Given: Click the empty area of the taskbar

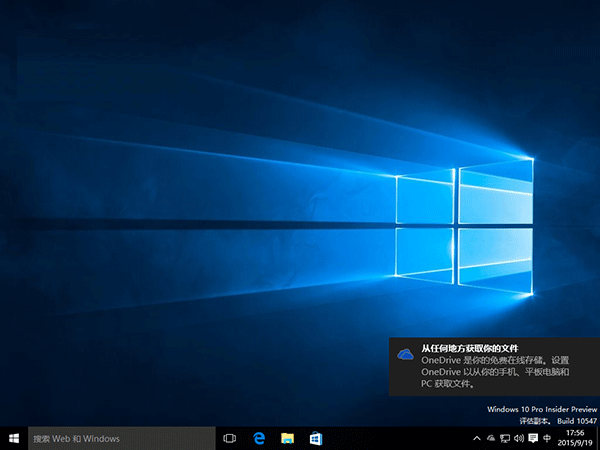Looking at the screenshot, I should (400, 438).
